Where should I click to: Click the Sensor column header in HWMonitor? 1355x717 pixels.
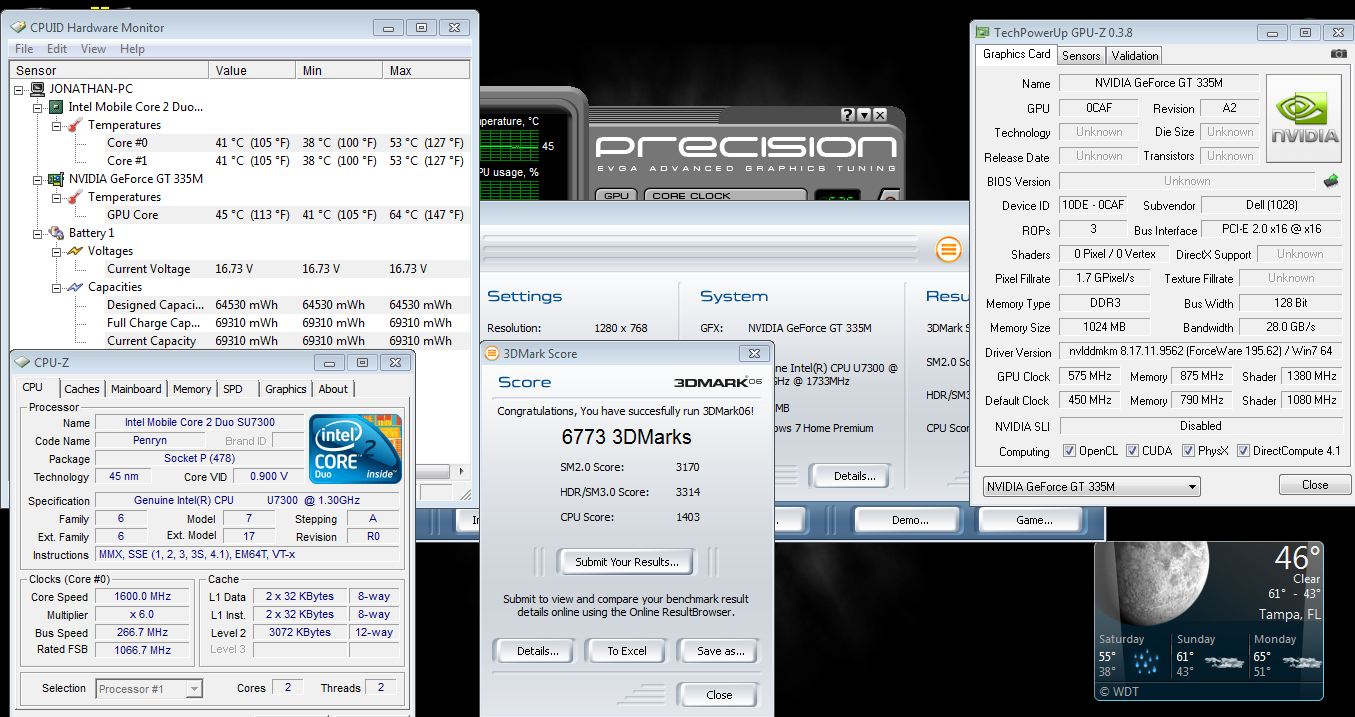point(110,71)
